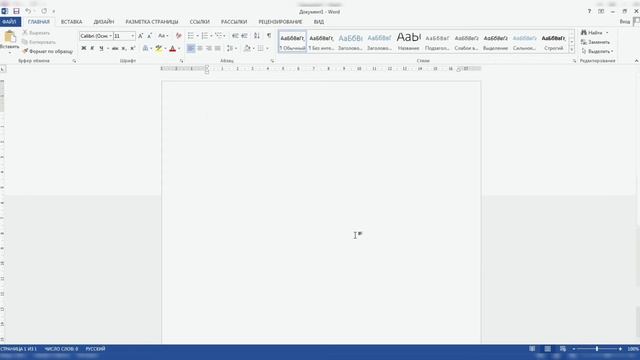Viewport: 640px width, 360px height.
Task: Click Format Painter (Формат по образцу)
Action: coord(47,51)
